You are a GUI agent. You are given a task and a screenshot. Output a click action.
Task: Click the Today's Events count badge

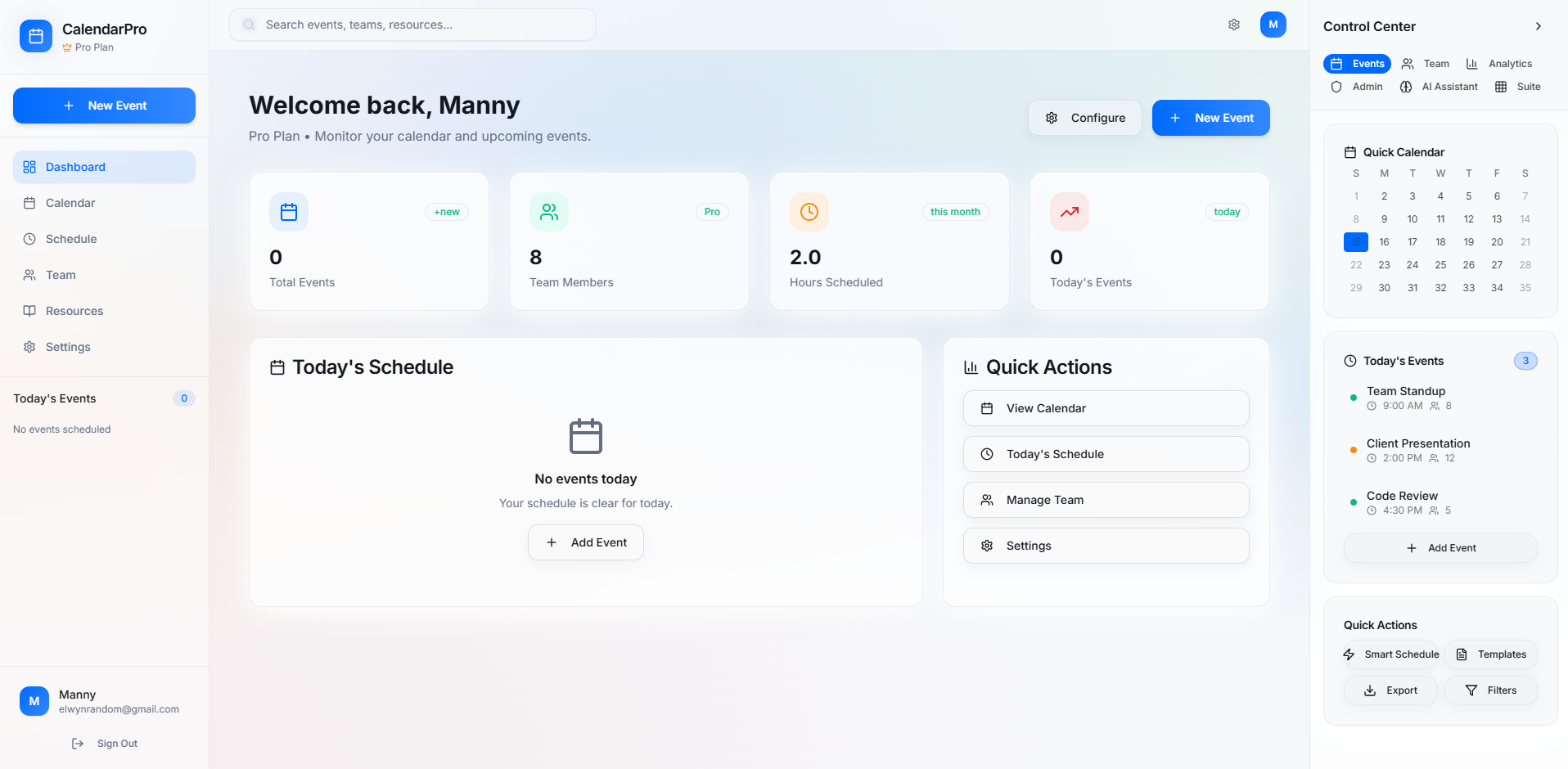coord(1525,360)
